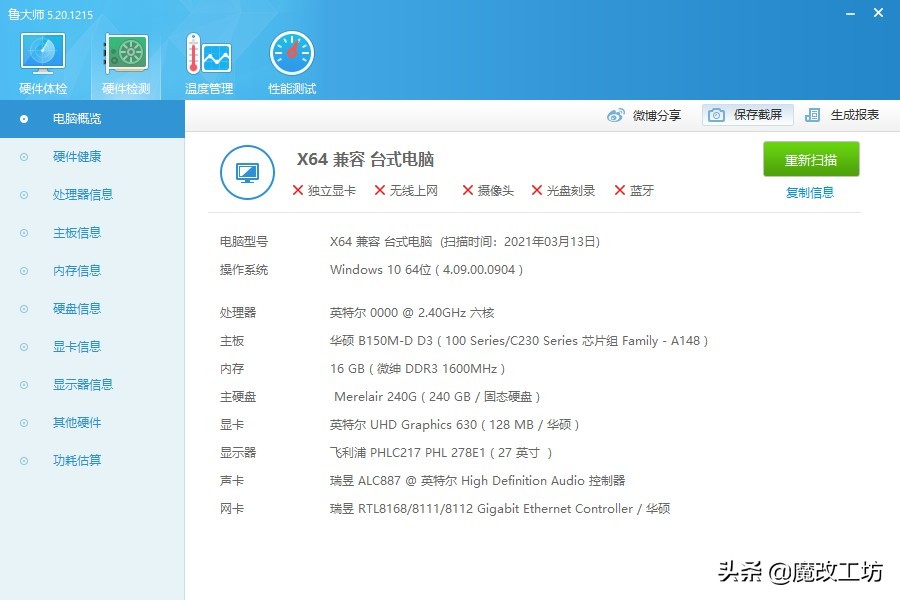Click the 飞利浦 PHLC217 monitor value
This screenshot has width=900, height=600.
click(441, 453)
